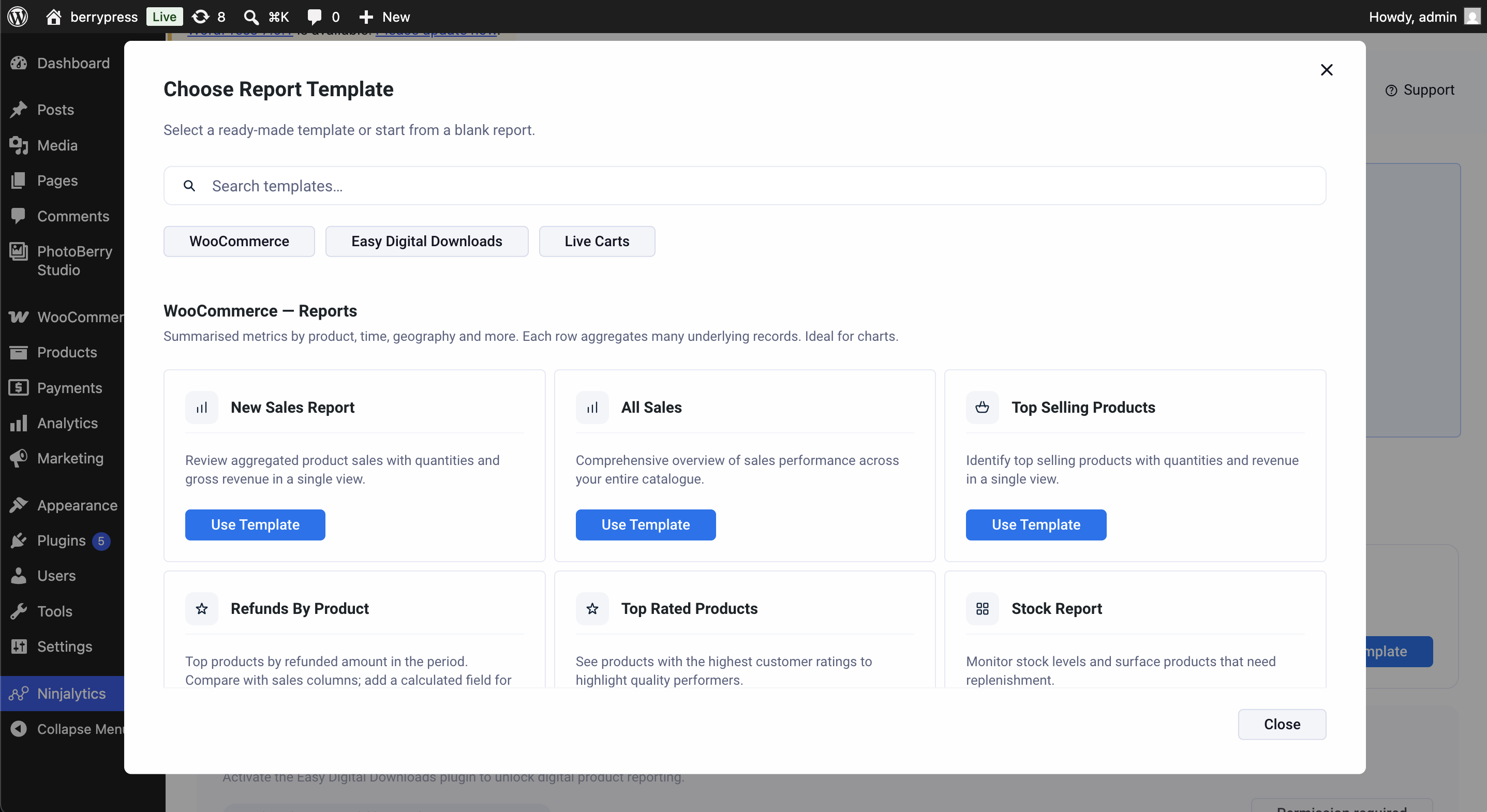Click the Plugins sidebar icon

[19, 541]
